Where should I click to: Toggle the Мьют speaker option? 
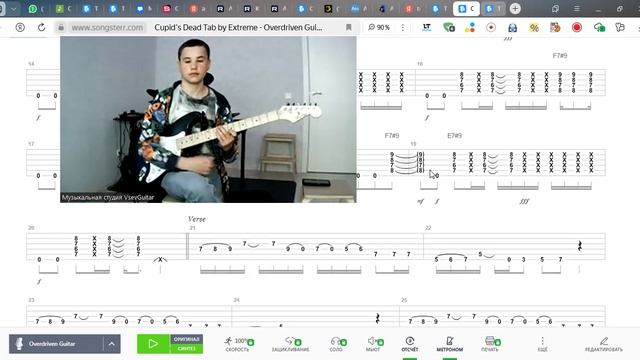[x=373, y=344]
